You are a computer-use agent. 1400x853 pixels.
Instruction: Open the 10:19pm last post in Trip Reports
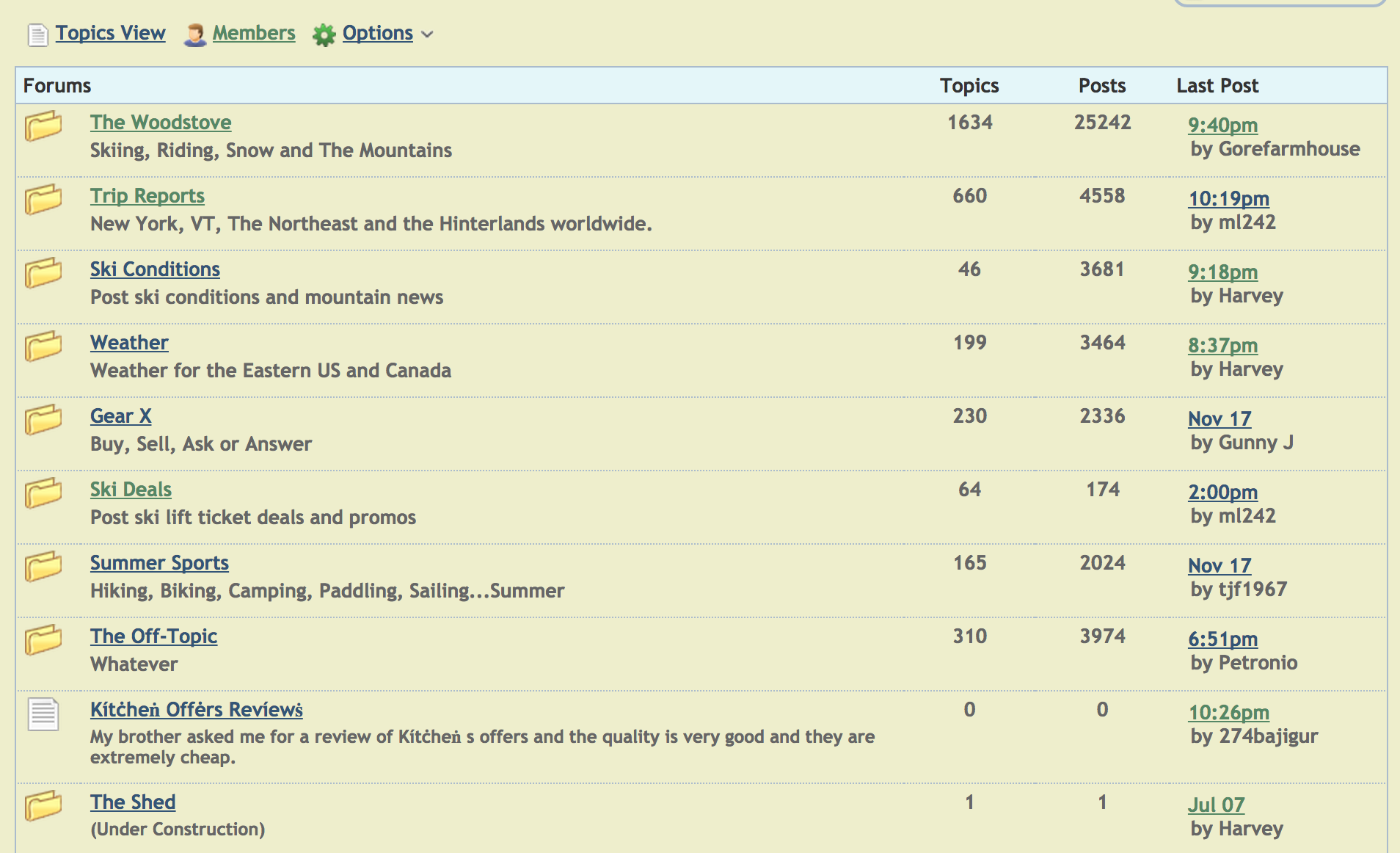coord(1228,199)
